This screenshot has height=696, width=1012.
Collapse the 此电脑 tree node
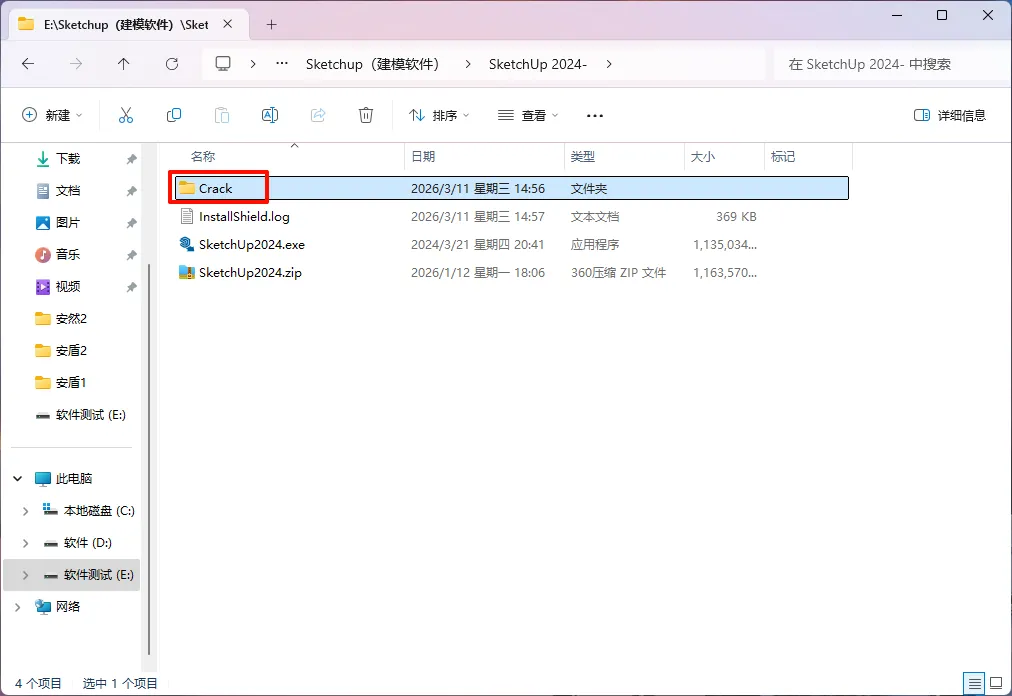17,478
